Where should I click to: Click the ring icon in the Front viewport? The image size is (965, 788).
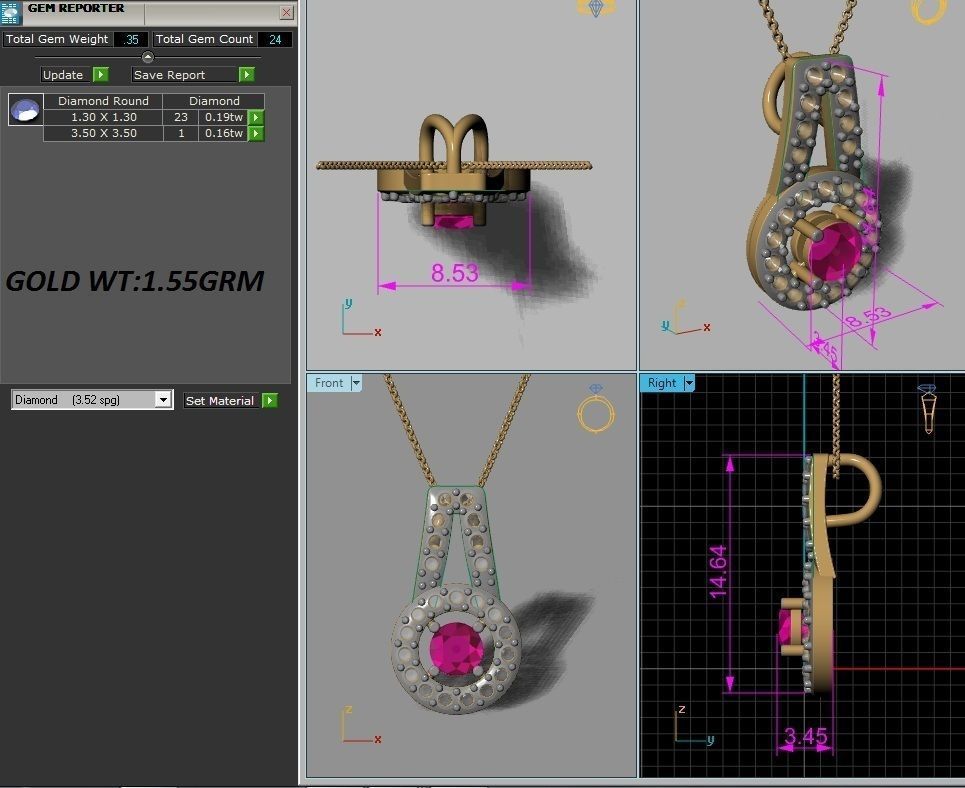pyautogui.click(x=596, y=409)
